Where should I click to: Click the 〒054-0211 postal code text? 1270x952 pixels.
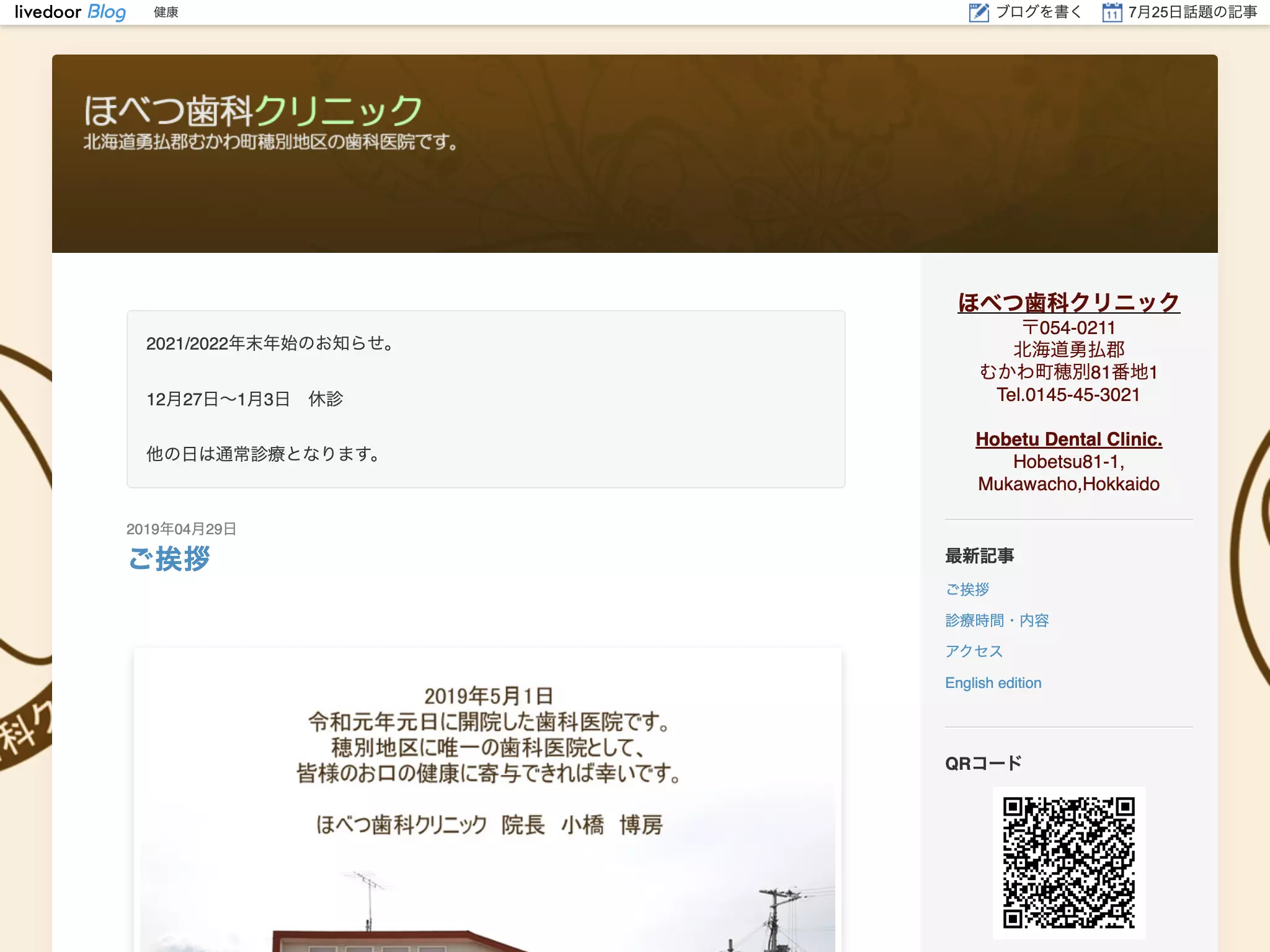click(1068, 327)
